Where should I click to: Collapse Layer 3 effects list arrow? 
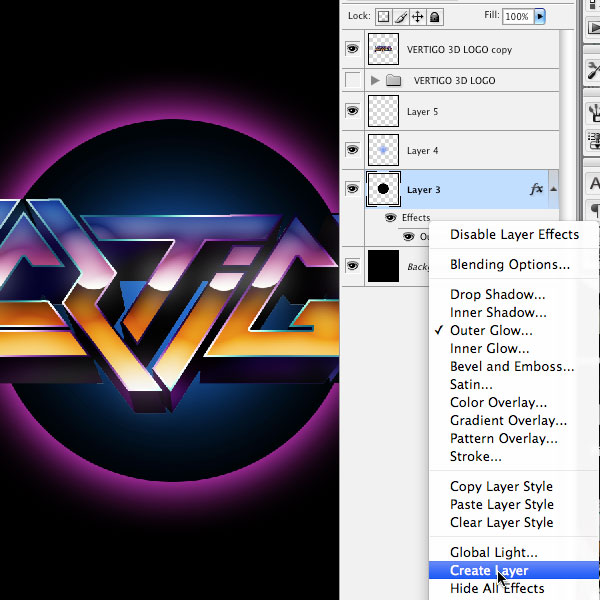click(x=553, y=188)
